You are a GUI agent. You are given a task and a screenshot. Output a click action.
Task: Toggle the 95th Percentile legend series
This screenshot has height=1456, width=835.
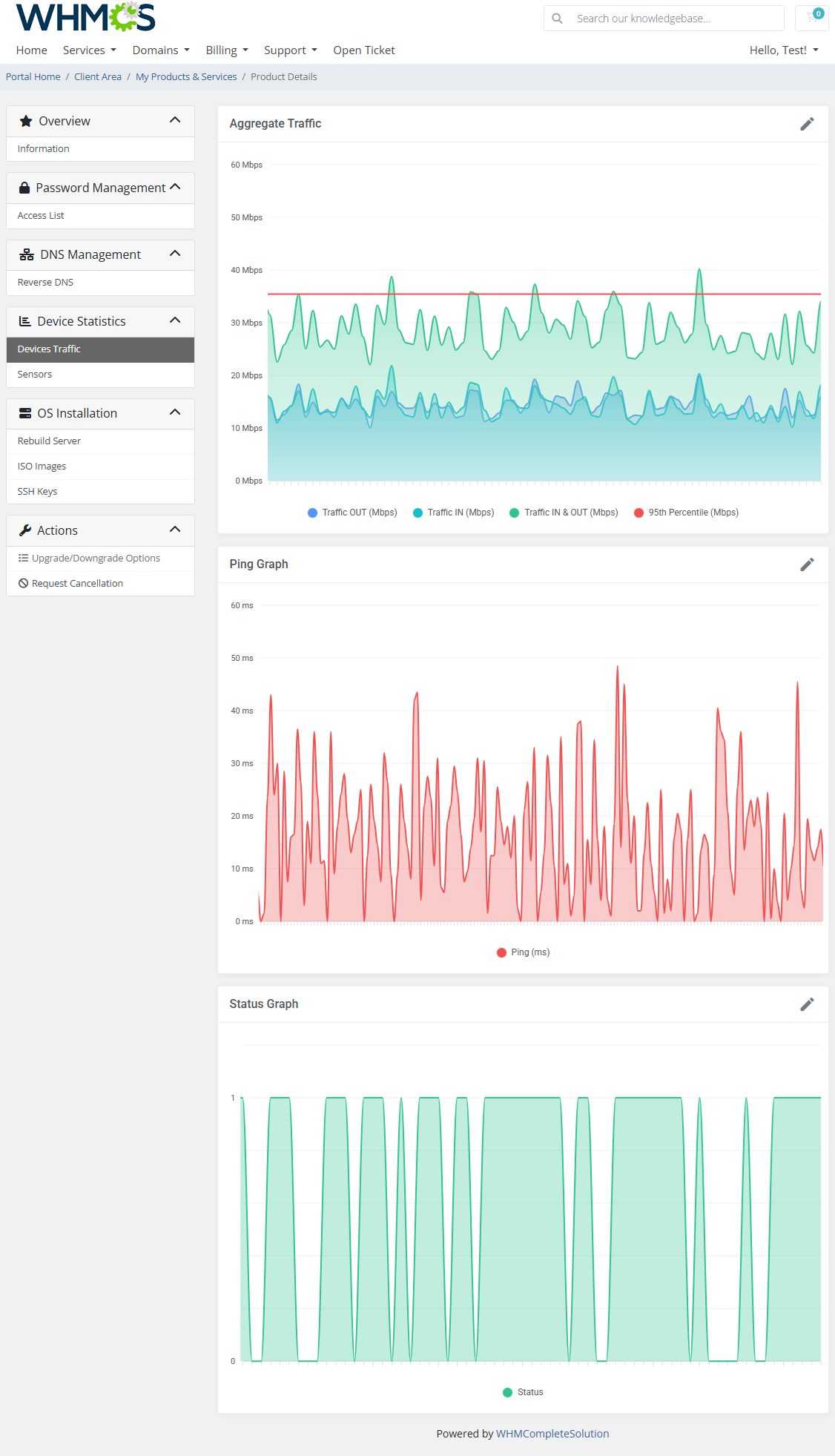click(686, 513)
